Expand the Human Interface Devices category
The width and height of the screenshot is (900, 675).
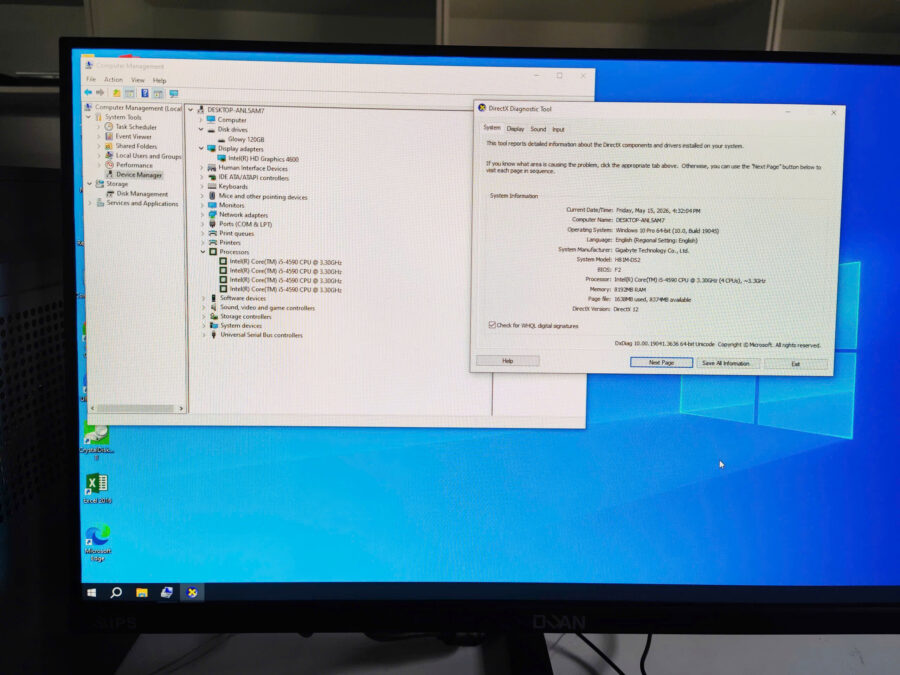click(201, 168)
